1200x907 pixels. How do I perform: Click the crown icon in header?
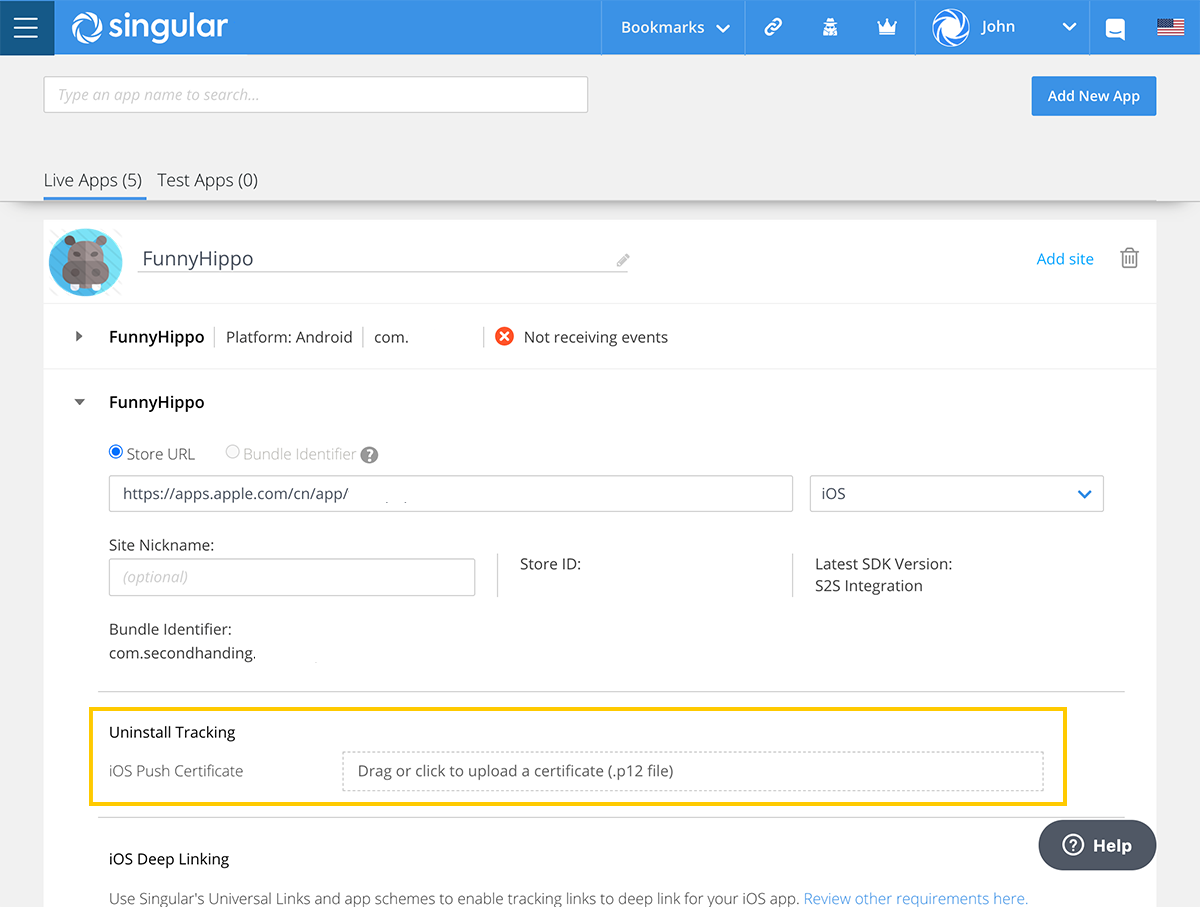pos(887,27)
